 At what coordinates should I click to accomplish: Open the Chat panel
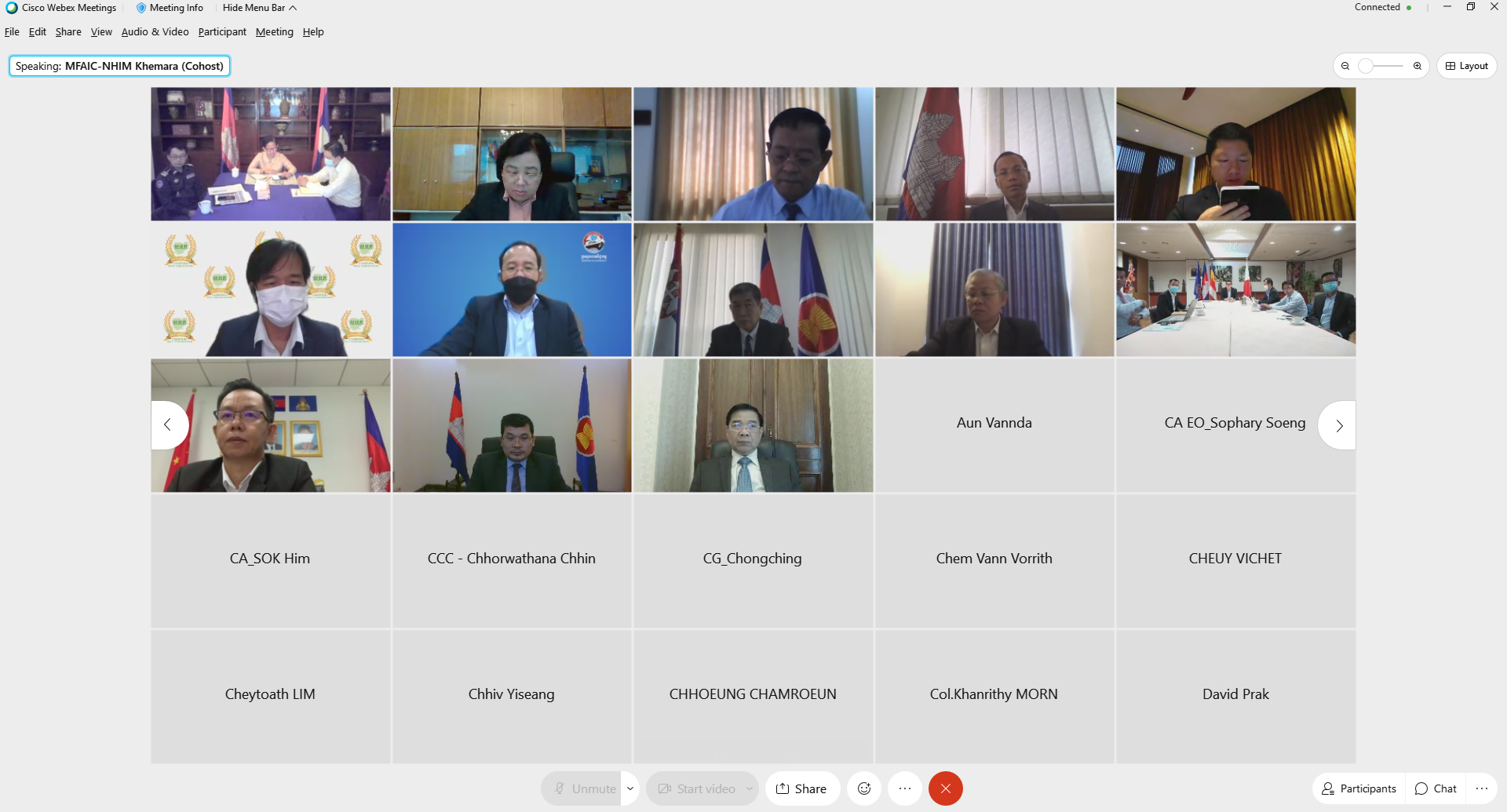coord(1436,788)
